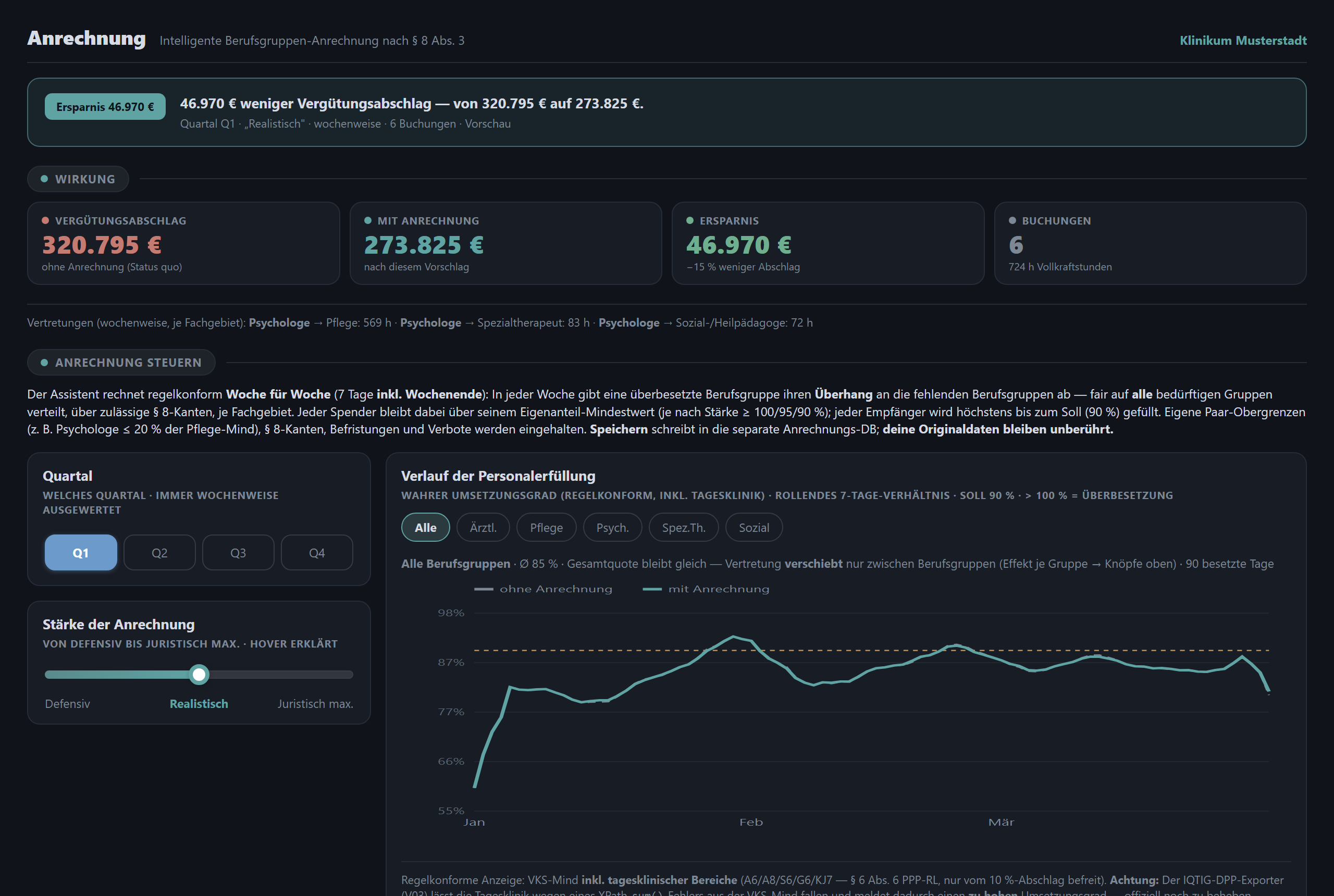Screen dimensions: 1334x896
Task: Set strength to Defensiv label
Action: pos(67,703)
